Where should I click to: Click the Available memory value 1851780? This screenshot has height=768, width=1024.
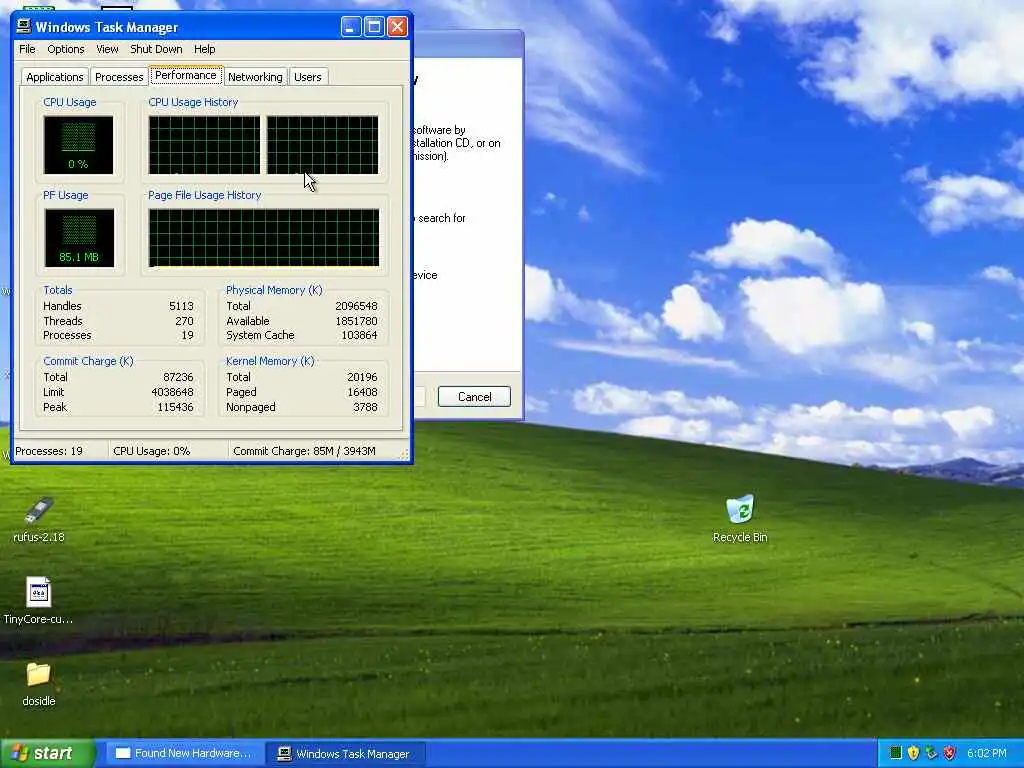tap(356, 321)
